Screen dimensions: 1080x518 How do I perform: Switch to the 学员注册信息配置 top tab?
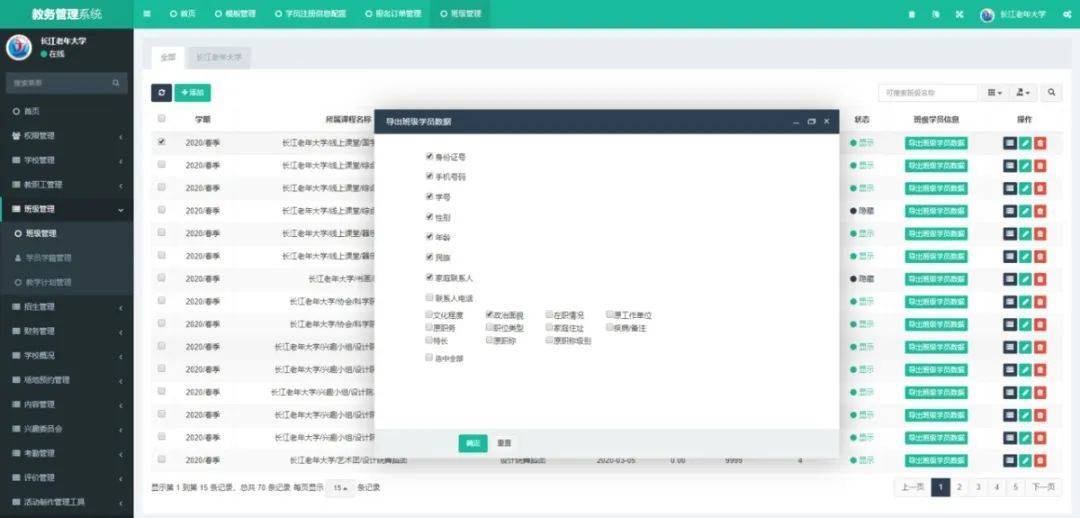tap(310, 14)
